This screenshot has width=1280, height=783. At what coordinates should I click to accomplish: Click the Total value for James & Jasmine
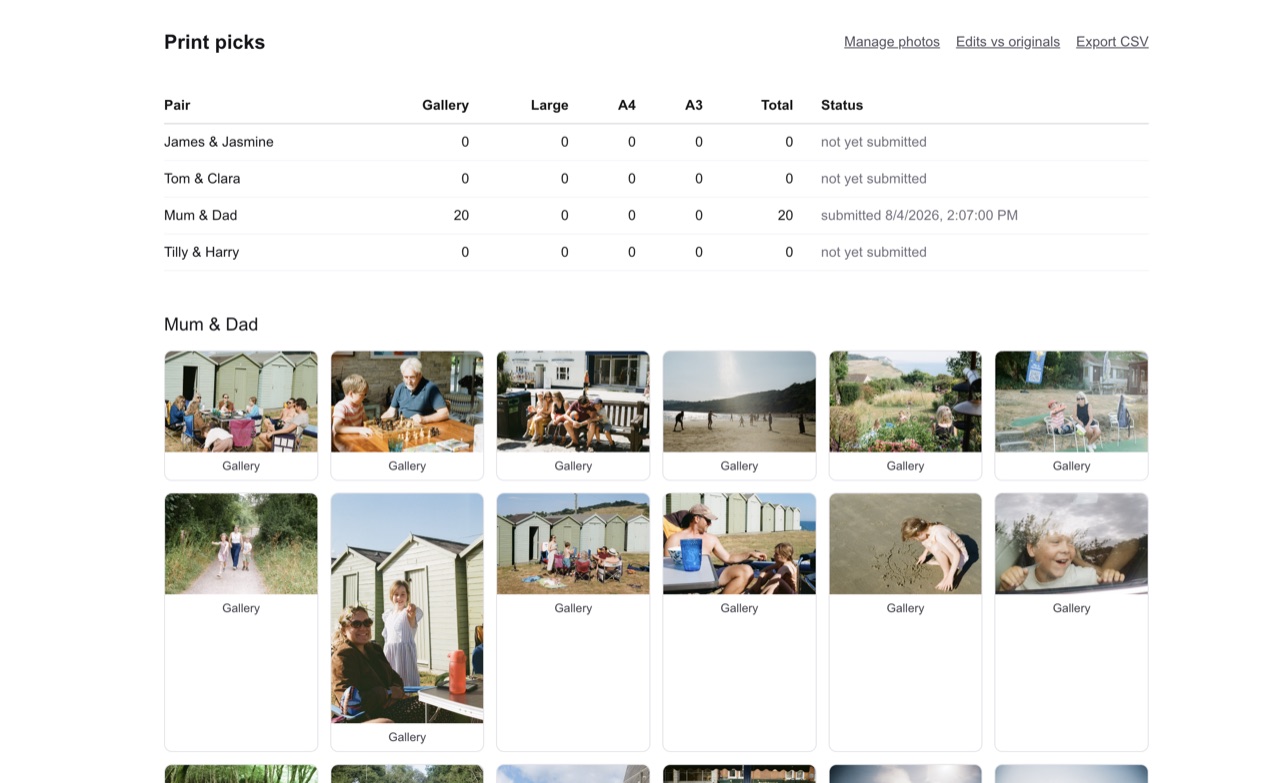pos(789,142)
